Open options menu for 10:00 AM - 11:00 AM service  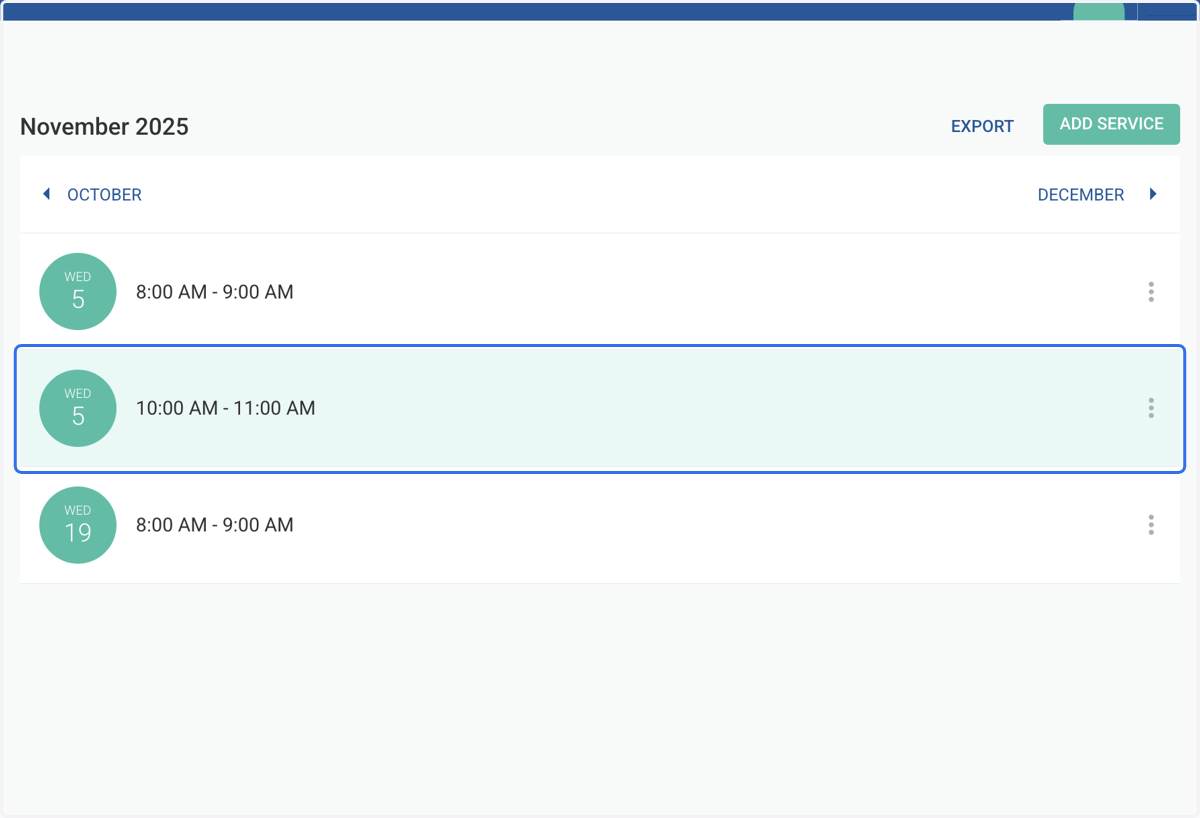[x=1151, y=408]
